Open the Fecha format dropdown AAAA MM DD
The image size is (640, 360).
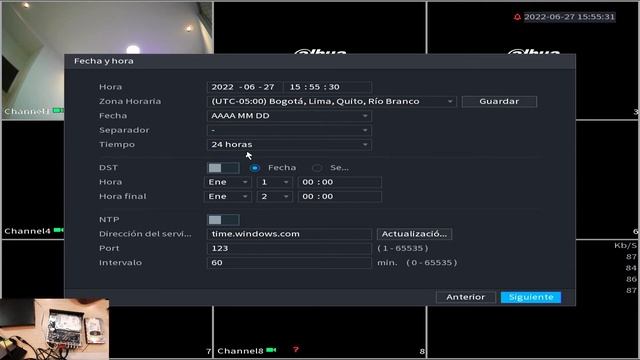pos(289,116)
